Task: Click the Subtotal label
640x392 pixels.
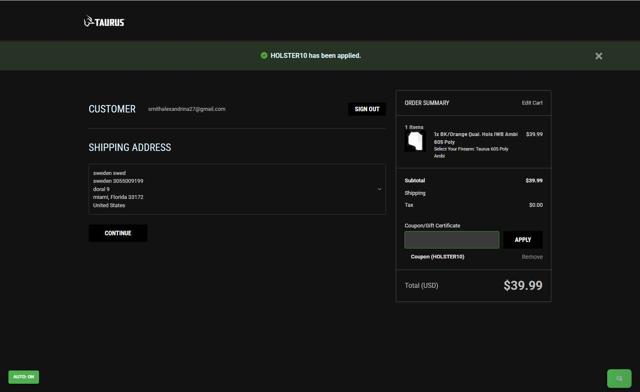Action: tap(415, 180)
